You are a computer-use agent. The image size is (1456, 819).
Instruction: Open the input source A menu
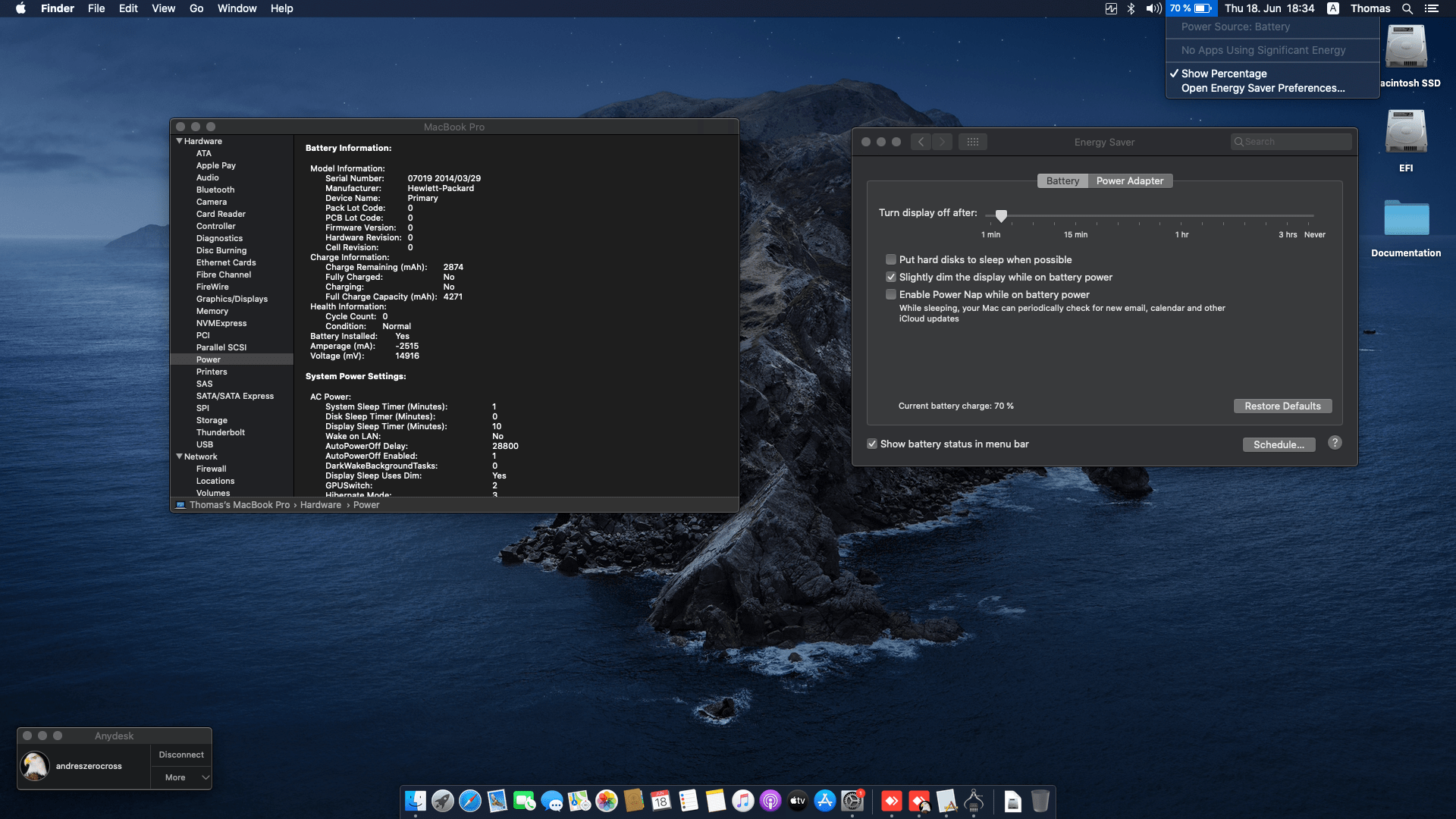[x=1332, y=8]
